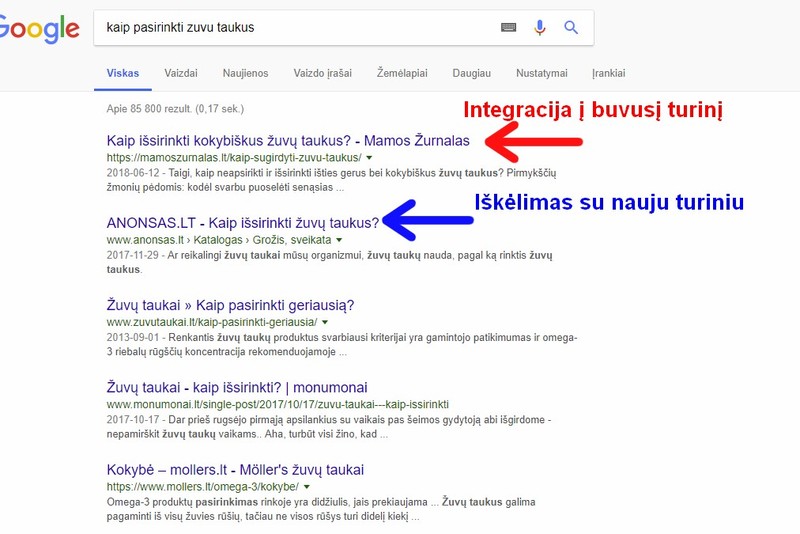Open the Naujienos tab
Viewport: 800px width, 534px height.
point(245,73)
